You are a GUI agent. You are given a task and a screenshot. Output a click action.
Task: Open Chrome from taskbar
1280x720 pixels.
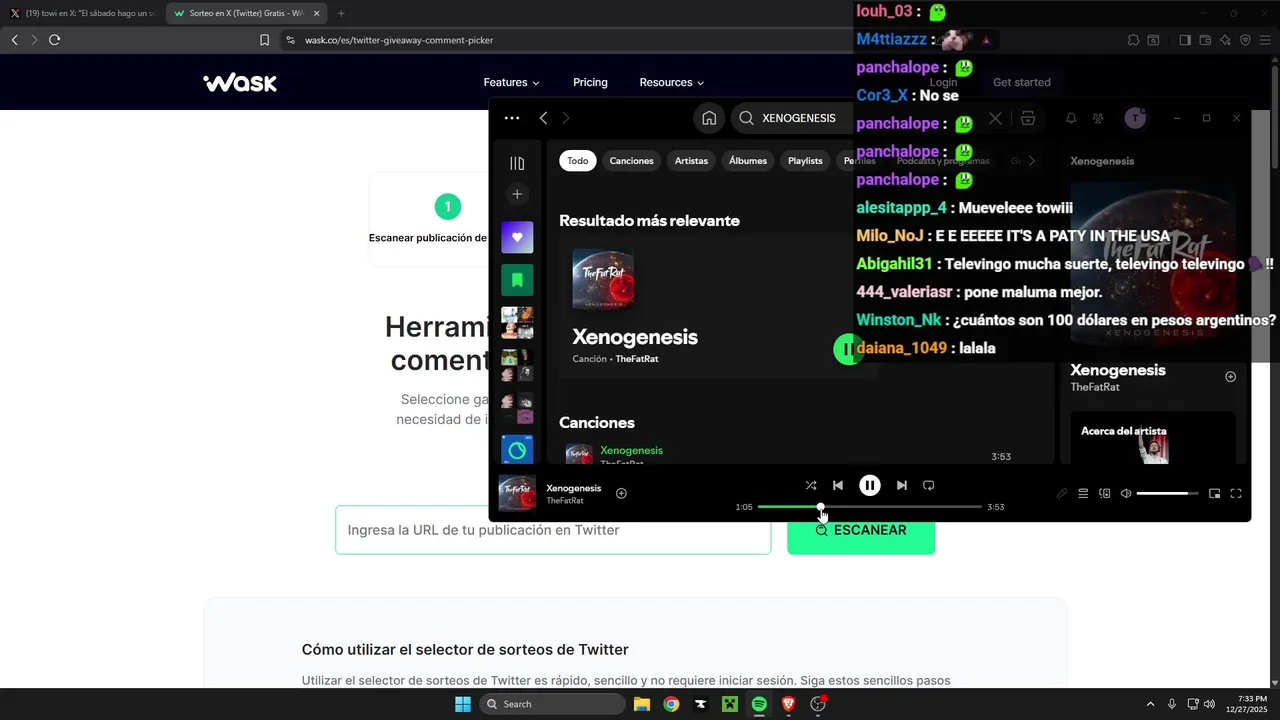point(671,704)
